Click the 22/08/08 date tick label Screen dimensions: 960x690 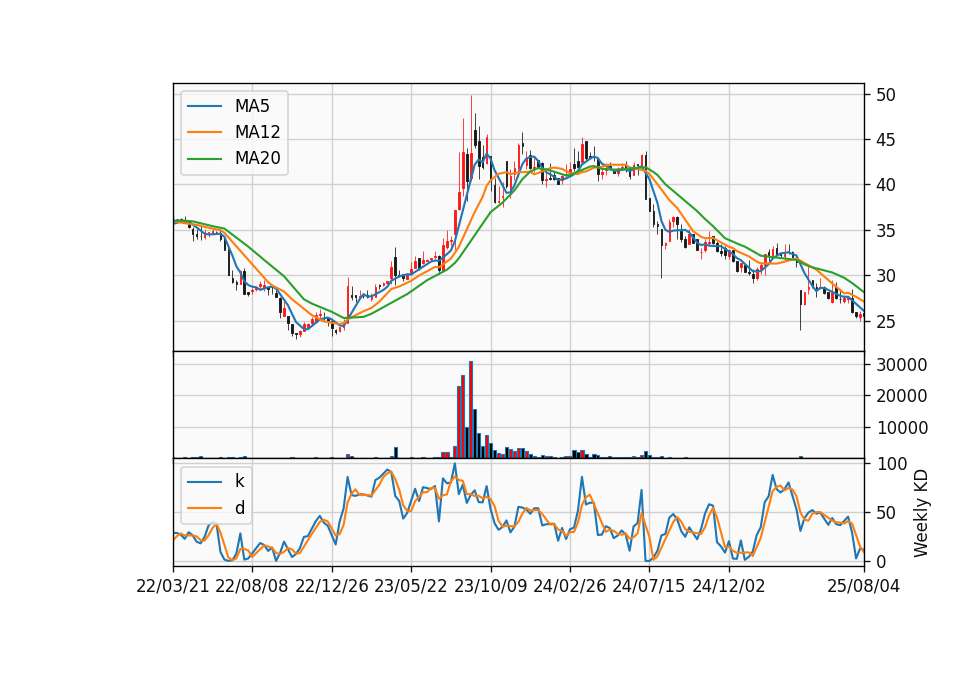[x=252, y=586]
